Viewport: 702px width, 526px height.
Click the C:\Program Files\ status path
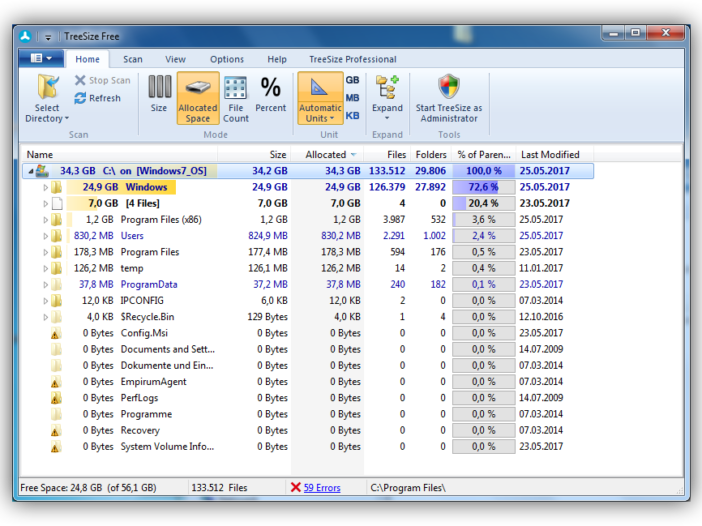(x=408, y=488)
